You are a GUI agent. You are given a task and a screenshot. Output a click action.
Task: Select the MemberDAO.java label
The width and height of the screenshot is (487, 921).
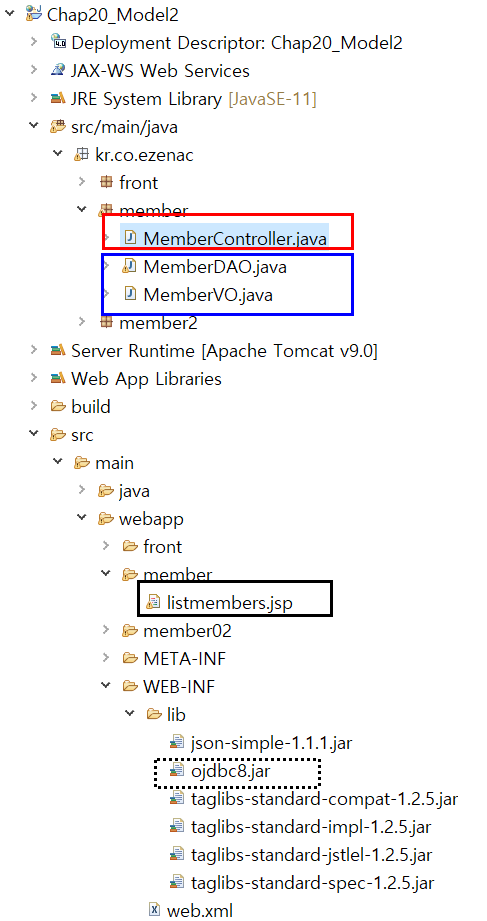215,267
